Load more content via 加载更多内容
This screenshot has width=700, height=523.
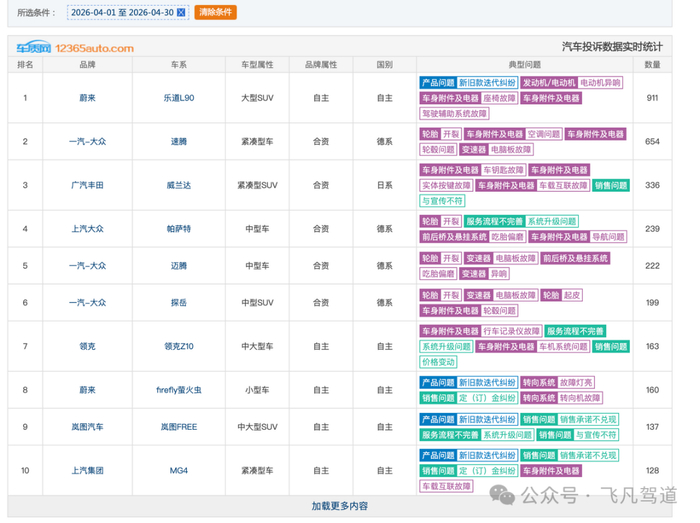340,506
